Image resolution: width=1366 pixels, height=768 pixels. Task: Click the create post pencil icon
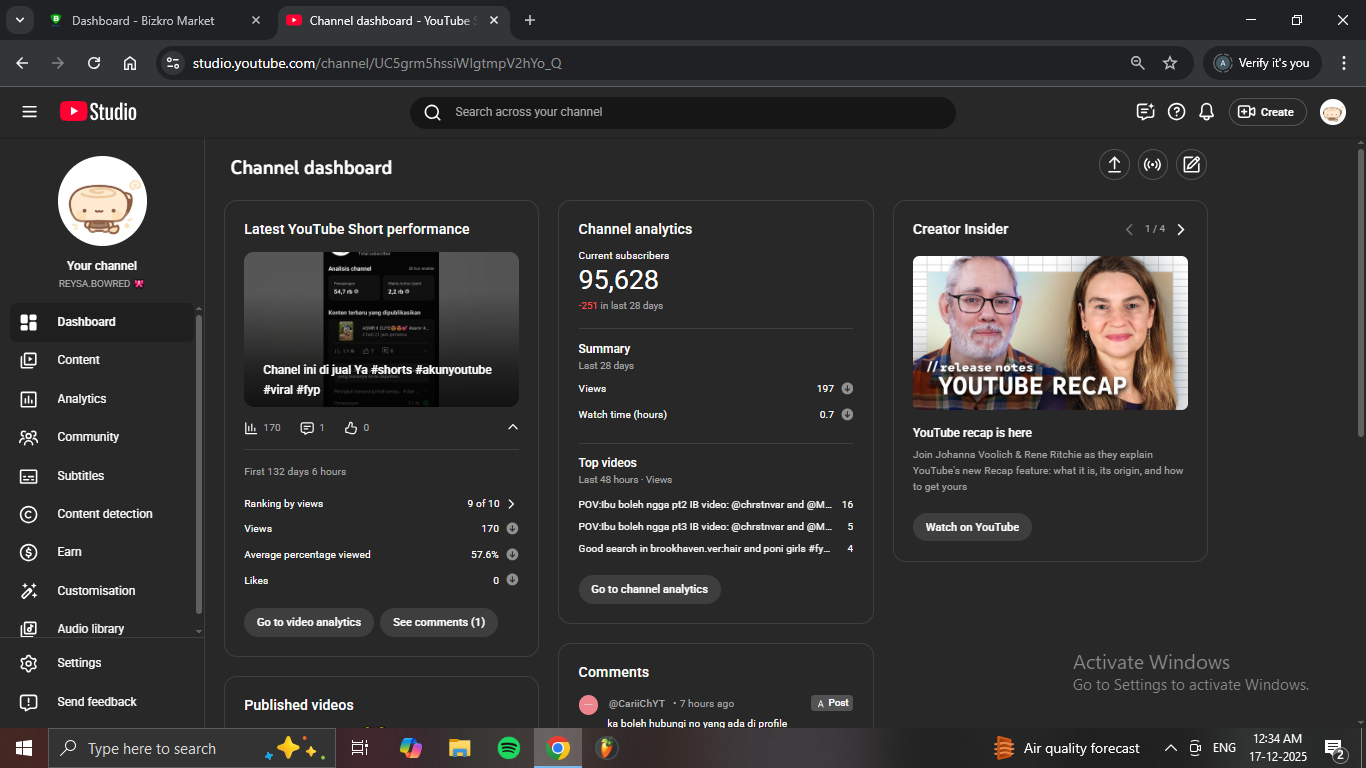(1191, 165)
